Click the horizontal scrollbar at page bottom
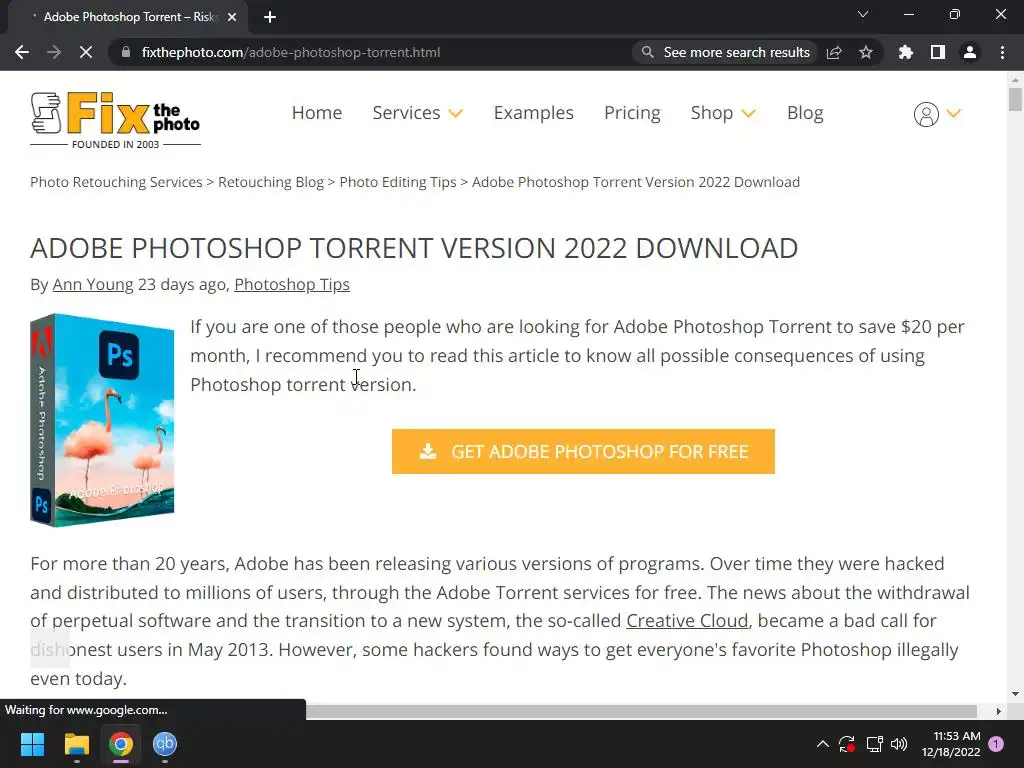This screenshot has height=768, width=1024. 641,711
